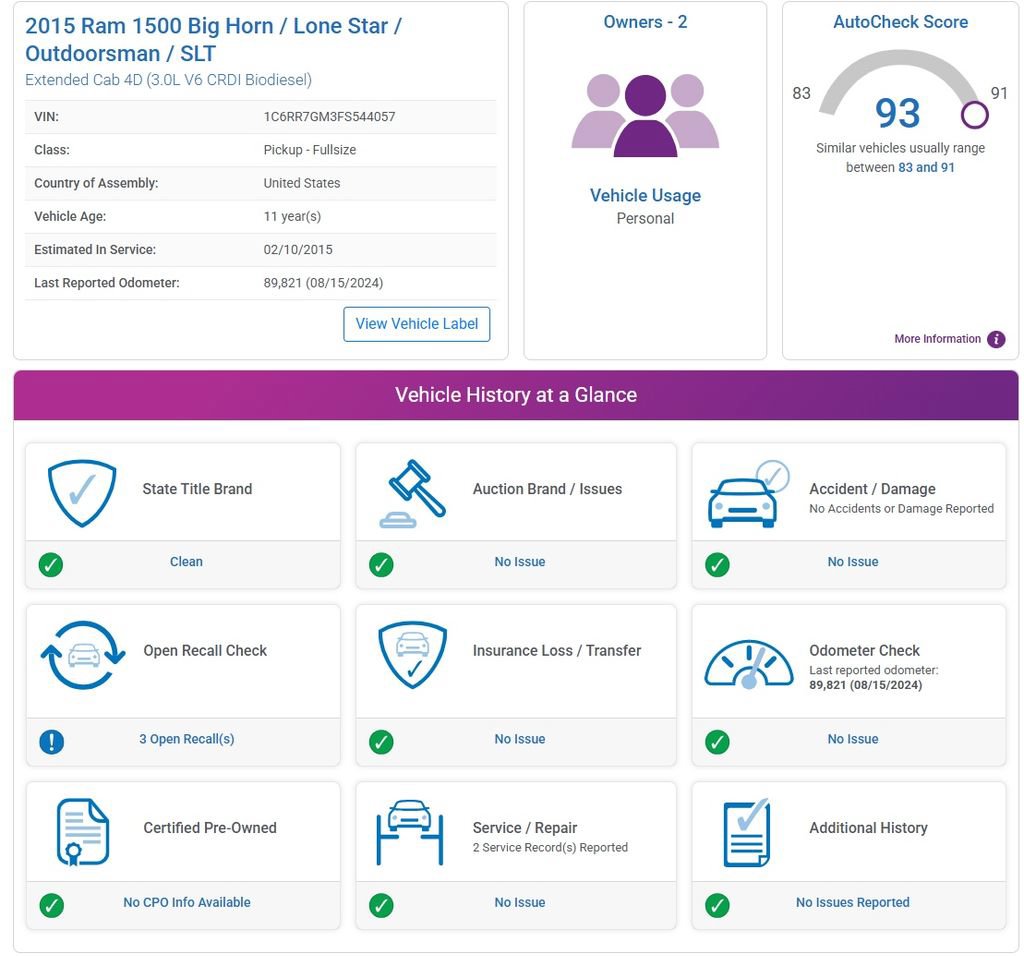Click the 'No Accidents or Damage Reported' text
Image resolution: width=1024 pixels, height=956 pixels.
901,509
